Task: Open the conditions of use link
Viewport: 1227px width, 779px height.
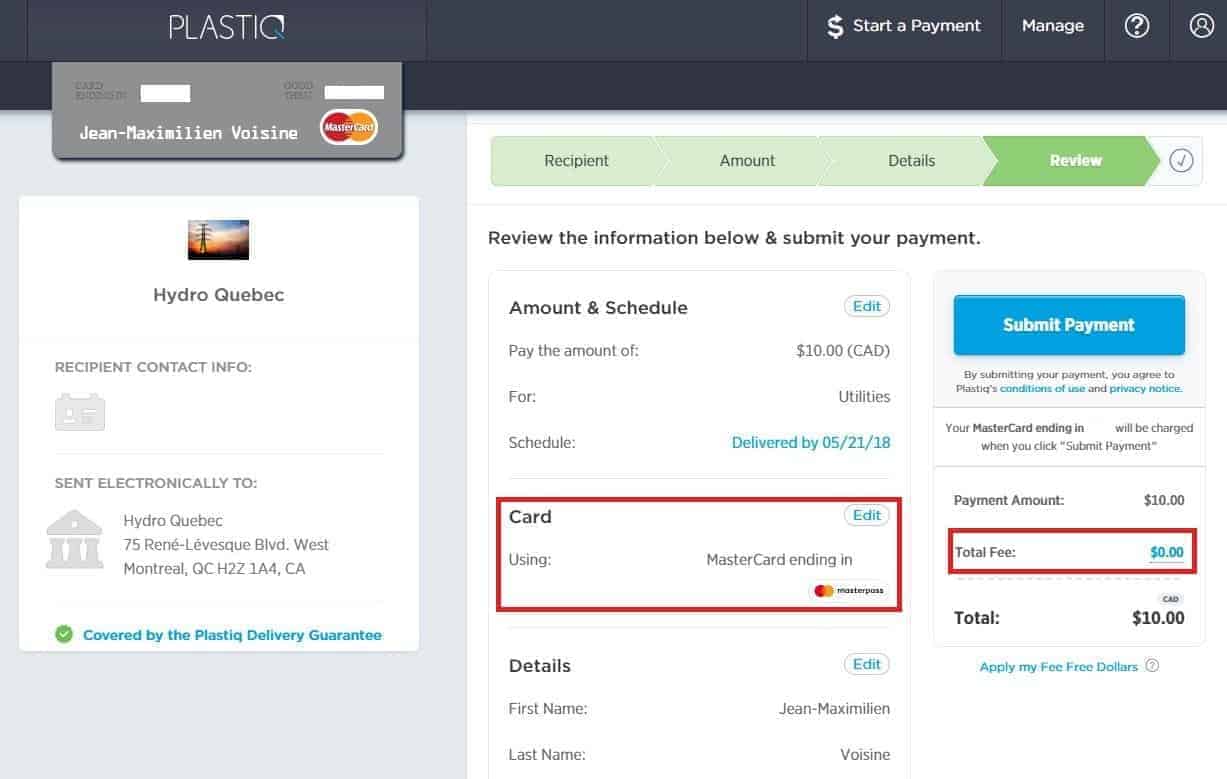Action: (1042, 388)
